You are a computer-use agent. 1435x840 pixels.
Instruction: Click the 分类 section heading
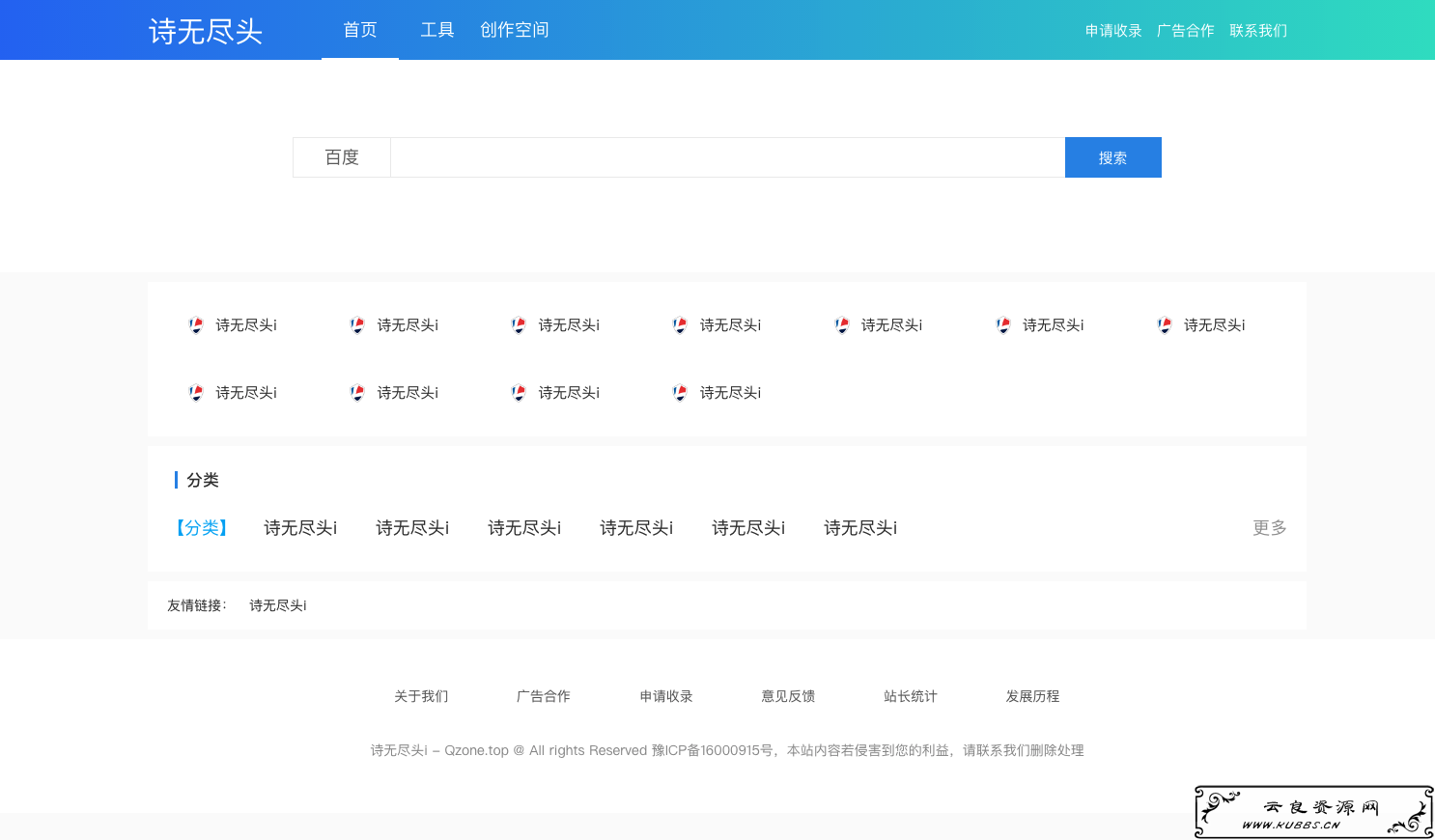[x=203, y=480]
